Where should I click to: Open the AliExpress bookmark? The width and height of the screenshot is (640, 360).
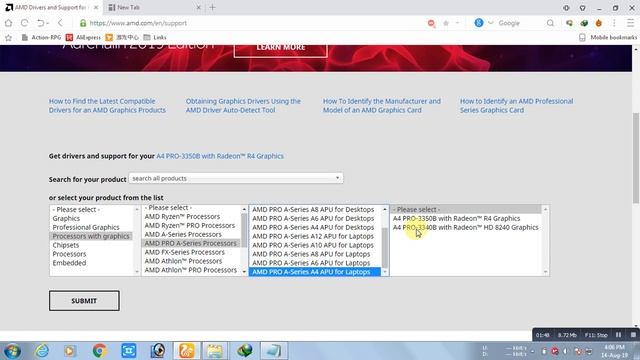tap(83, 37)
